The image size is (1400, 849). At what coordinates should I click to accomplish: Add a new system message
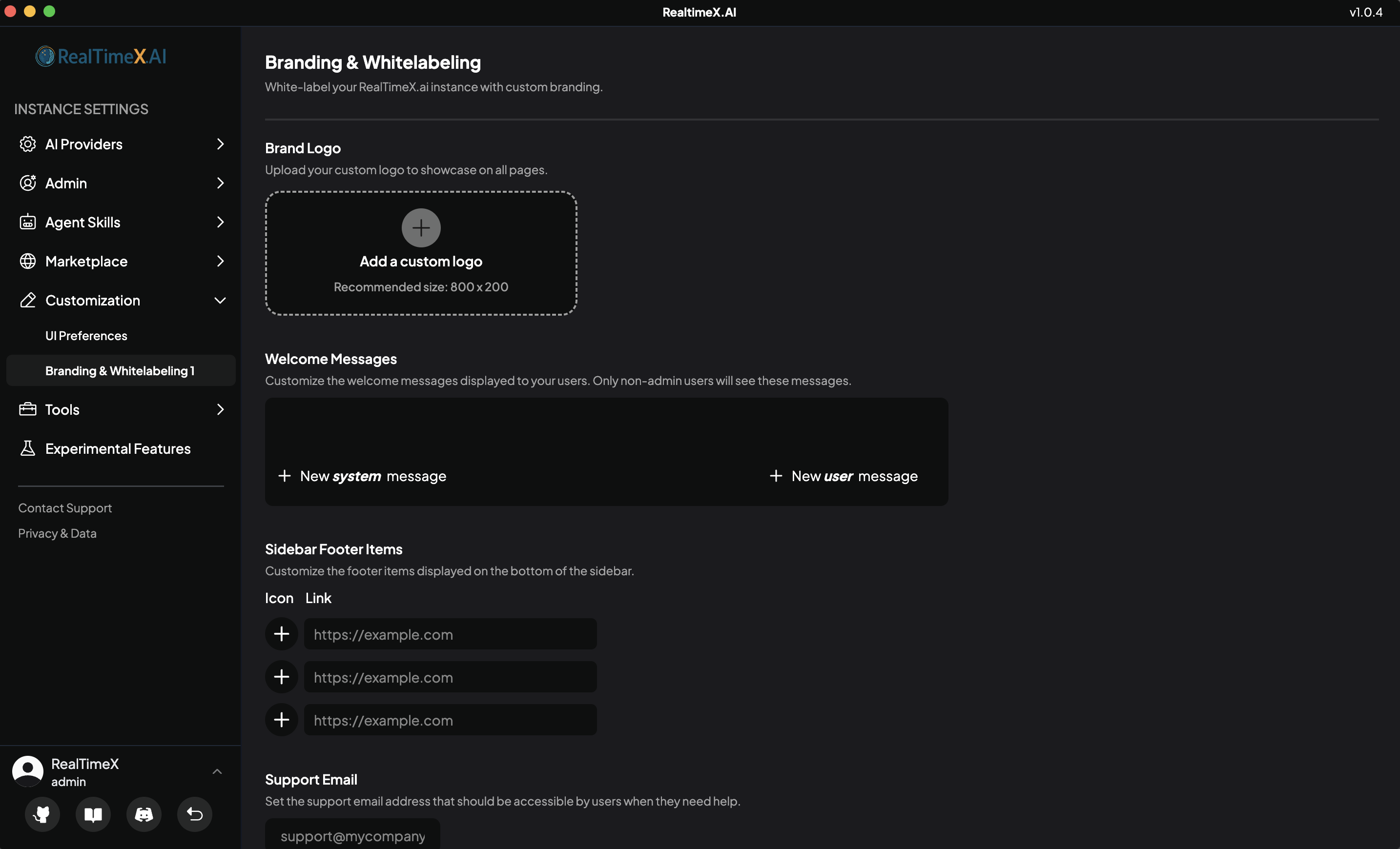coord(363,476)
